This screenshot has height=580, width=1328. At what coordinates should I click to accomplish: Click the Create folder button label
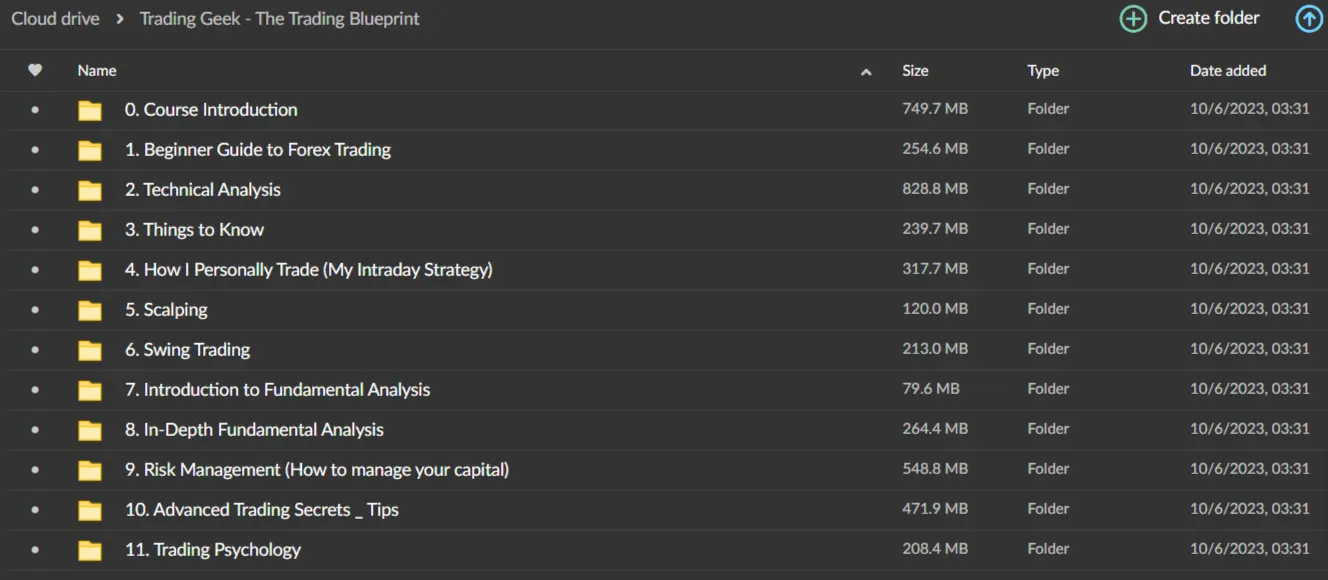coord(1209,18)
